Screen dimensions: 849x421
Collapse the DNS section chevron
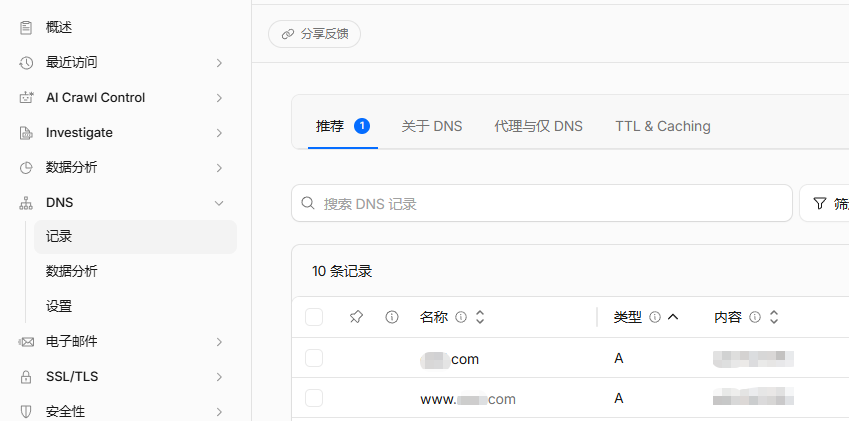(219, 203)
